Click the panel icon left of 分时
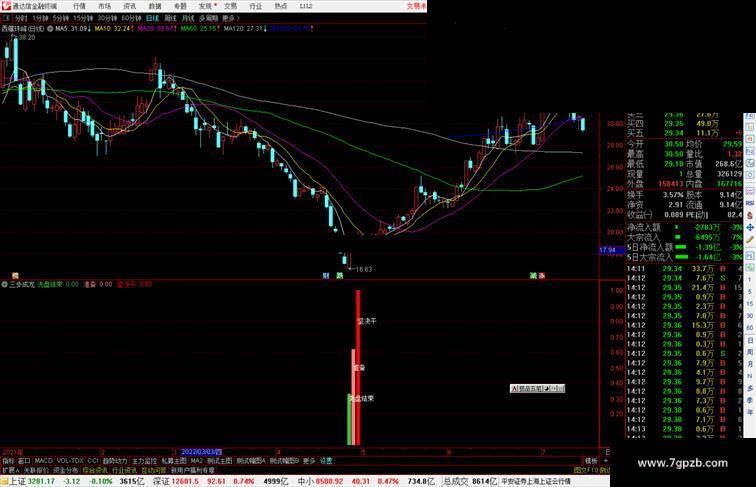The height and width of the screenshot is (487, 756). (6, 18)
